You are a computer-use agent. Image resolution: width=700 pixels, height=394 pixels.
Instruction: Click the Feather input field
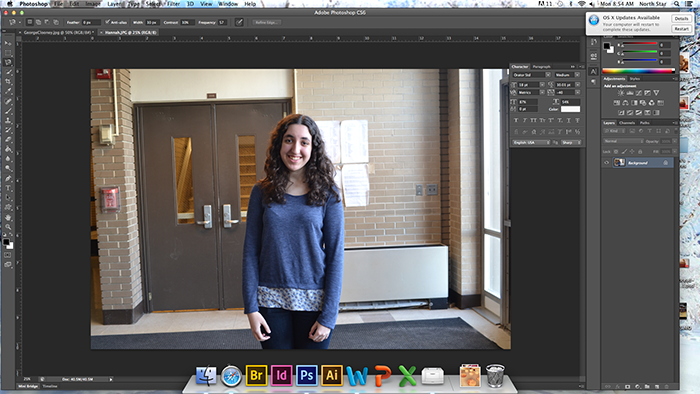[x=91, y=22]
